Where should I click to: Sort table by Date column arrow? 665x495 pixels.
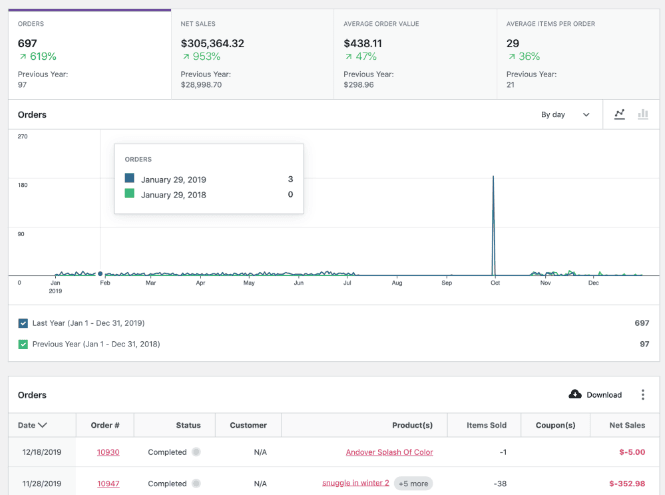coord(42,425)
